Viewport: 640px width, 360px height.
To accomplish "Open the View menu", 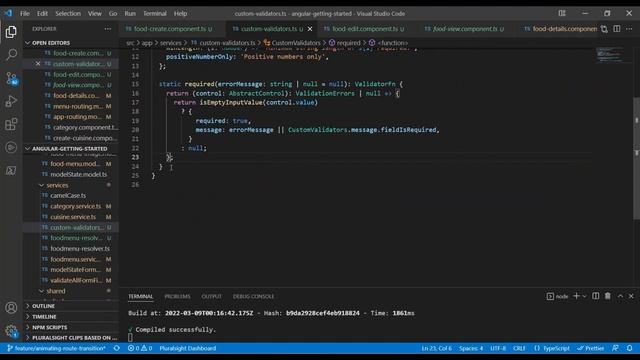I will [95, 13].
